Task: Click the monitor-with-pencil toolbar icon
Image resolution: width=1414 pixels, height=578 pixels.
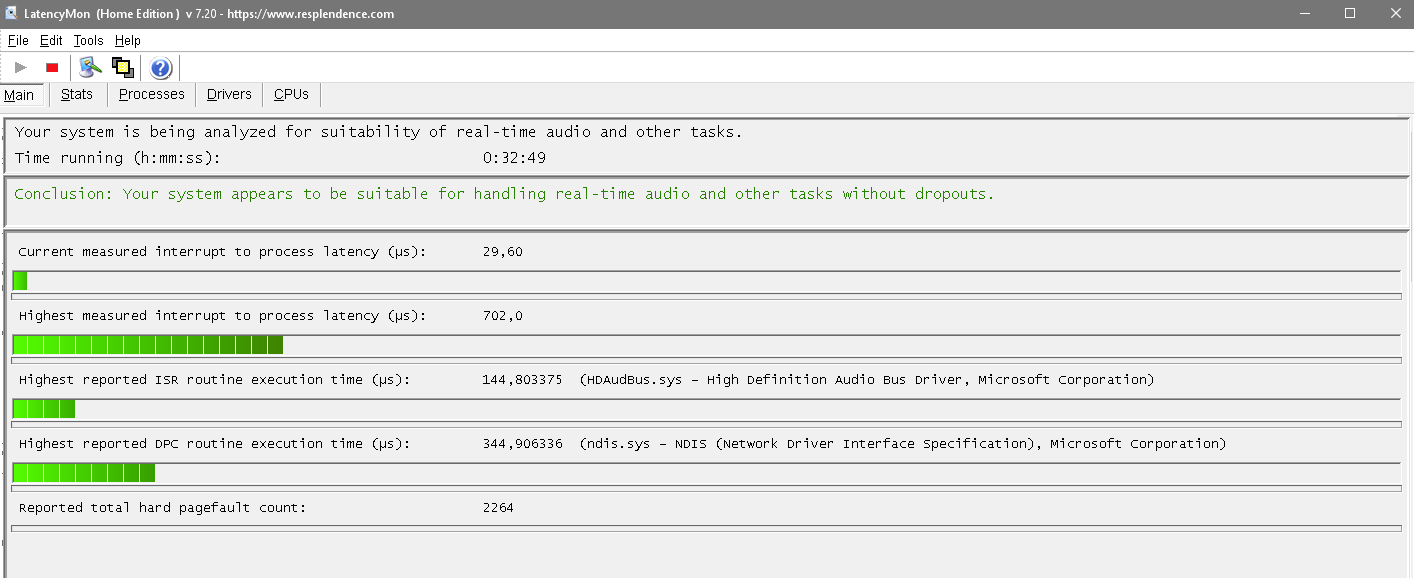Action: [x=91, y=68]
